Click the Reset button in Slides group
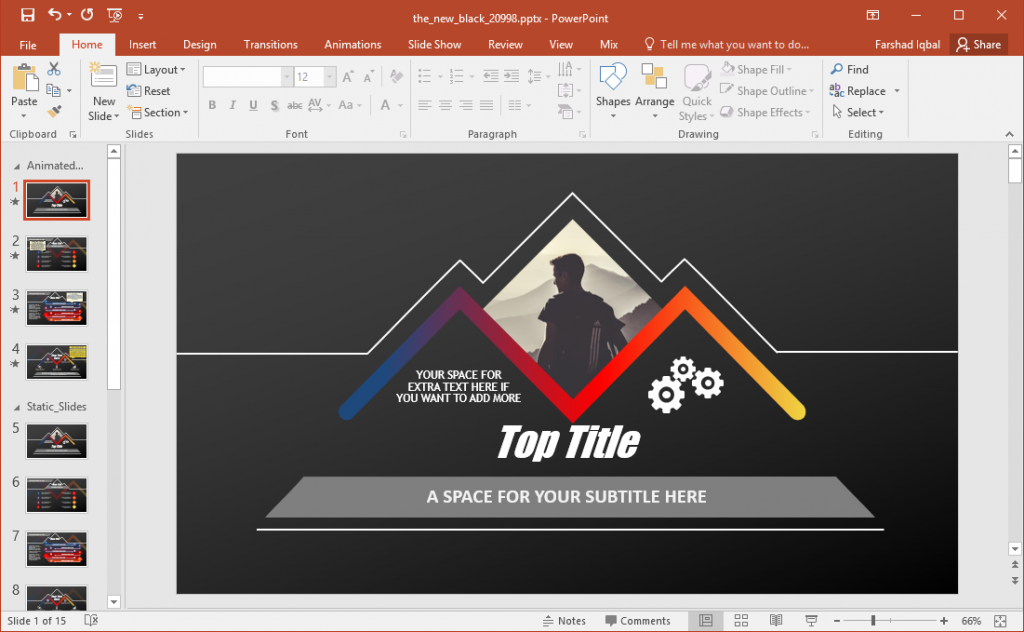This screenshot has width=1024, height=632. click(157, 90)
